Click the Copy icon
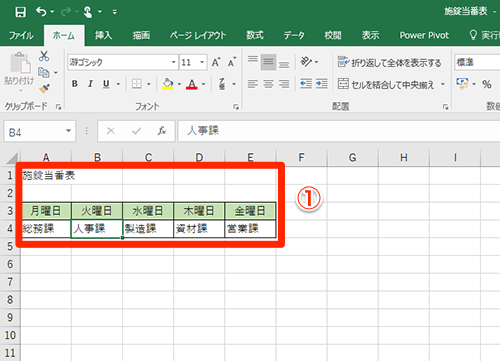 coord(44,72)
